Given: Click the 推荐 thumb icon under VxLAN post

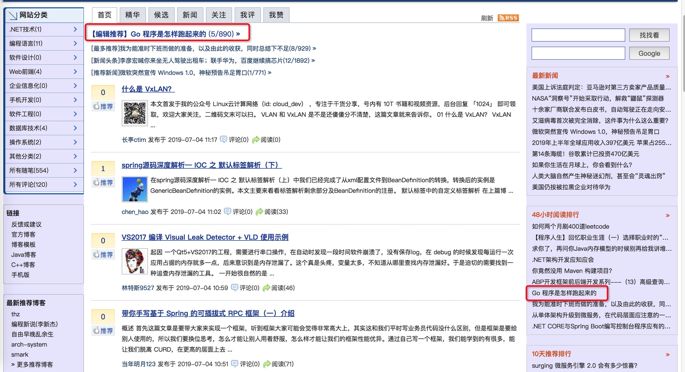Looking at the screenshot, I should point(97,106).
